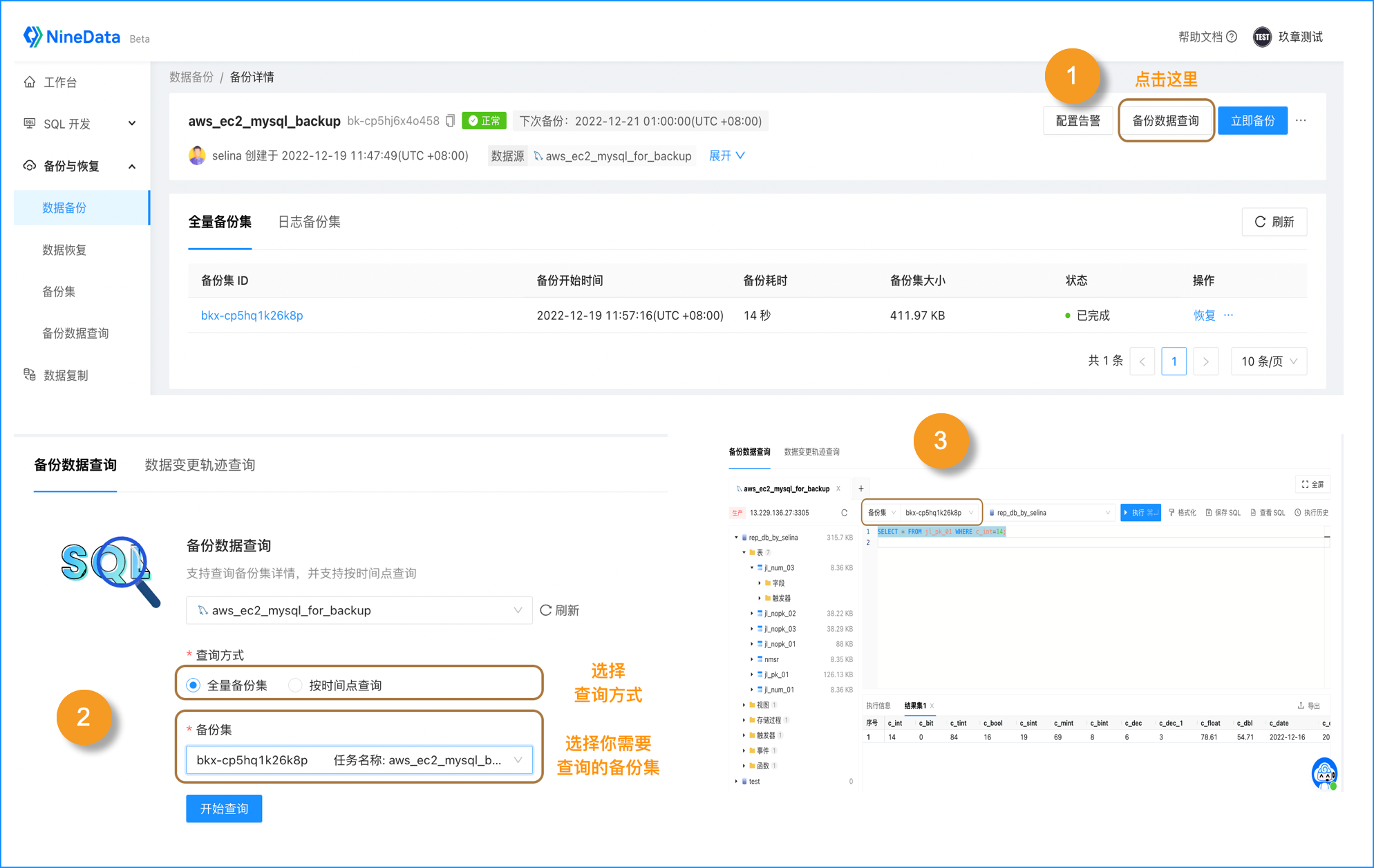Expand task details using 展开
The height and width of the screenshot is (868, 1374).
726,155
